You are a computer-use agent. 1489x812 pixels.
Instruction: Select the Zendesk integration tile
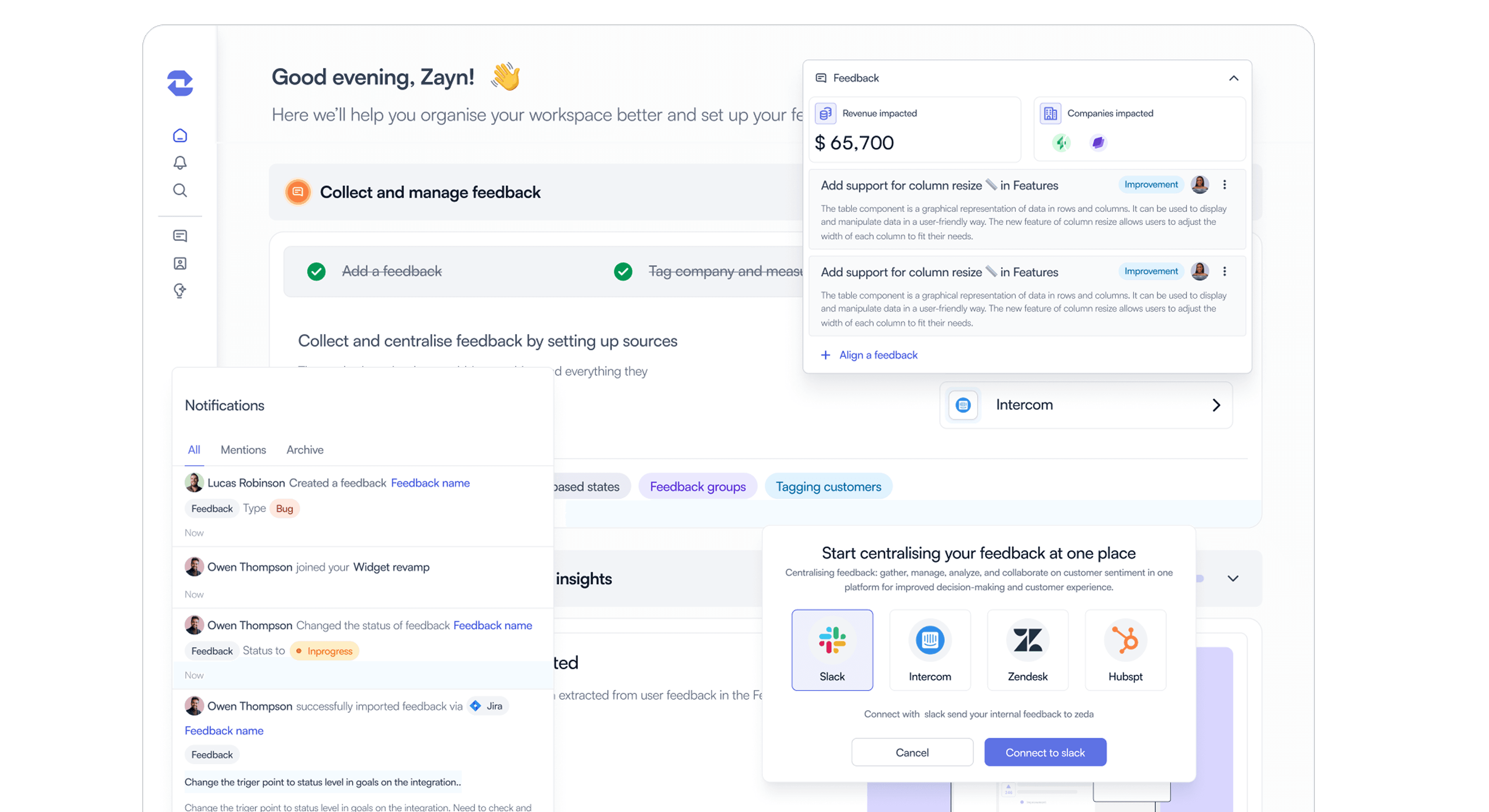(1027, 650)
